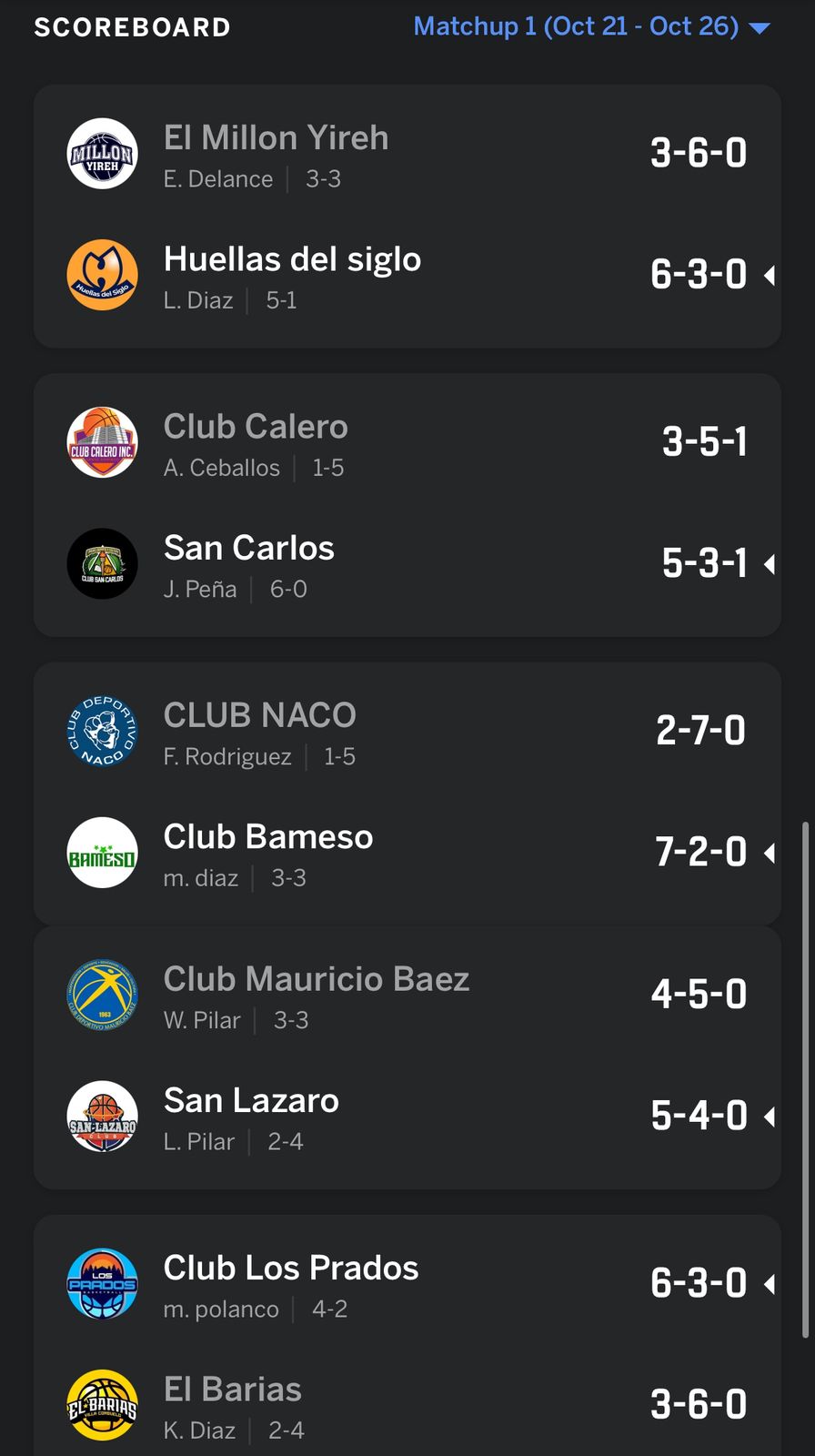Click the Club Bameso team name
This screenshot has height=1456, width=815.
(268, 837)
